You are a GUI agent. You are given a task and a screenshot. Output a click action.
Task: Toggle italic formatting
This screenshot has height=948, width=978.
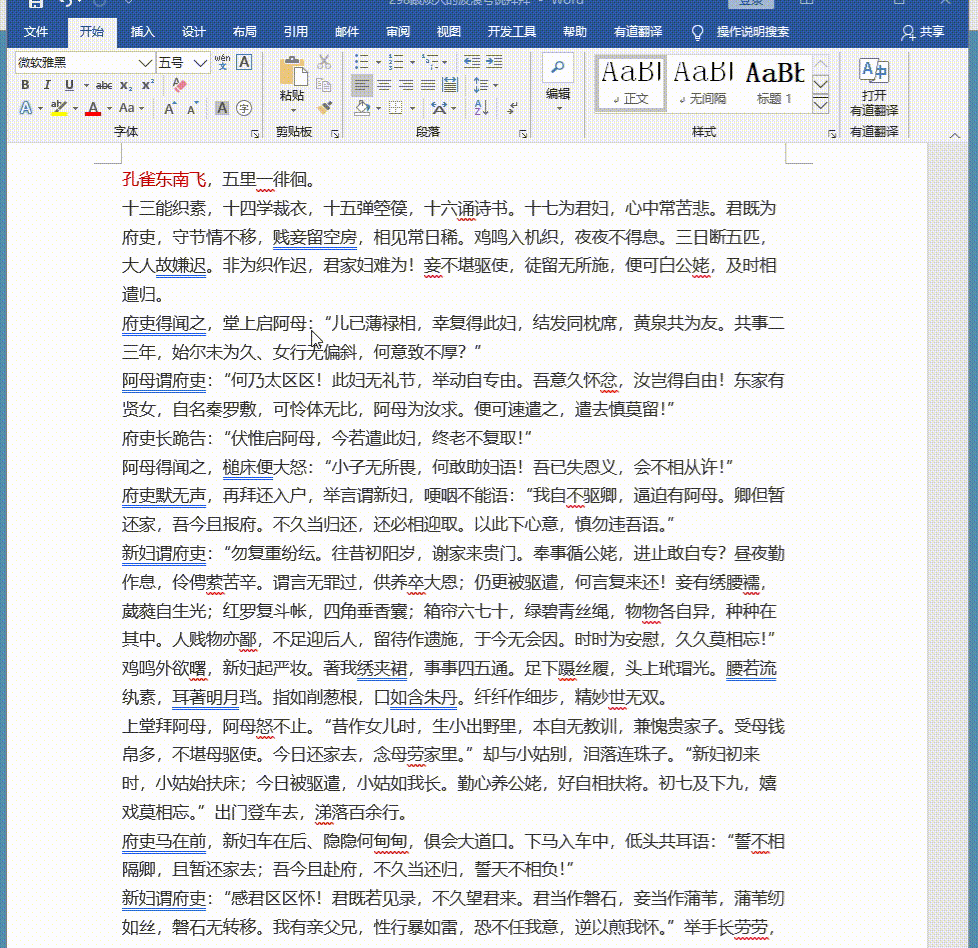47,85
